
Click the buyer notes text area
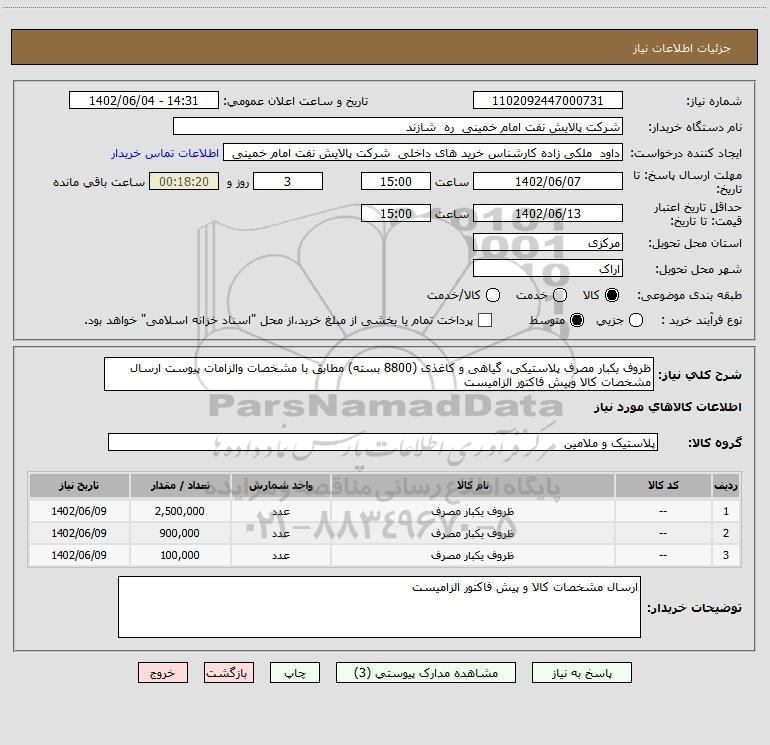(x=379, y=607)
